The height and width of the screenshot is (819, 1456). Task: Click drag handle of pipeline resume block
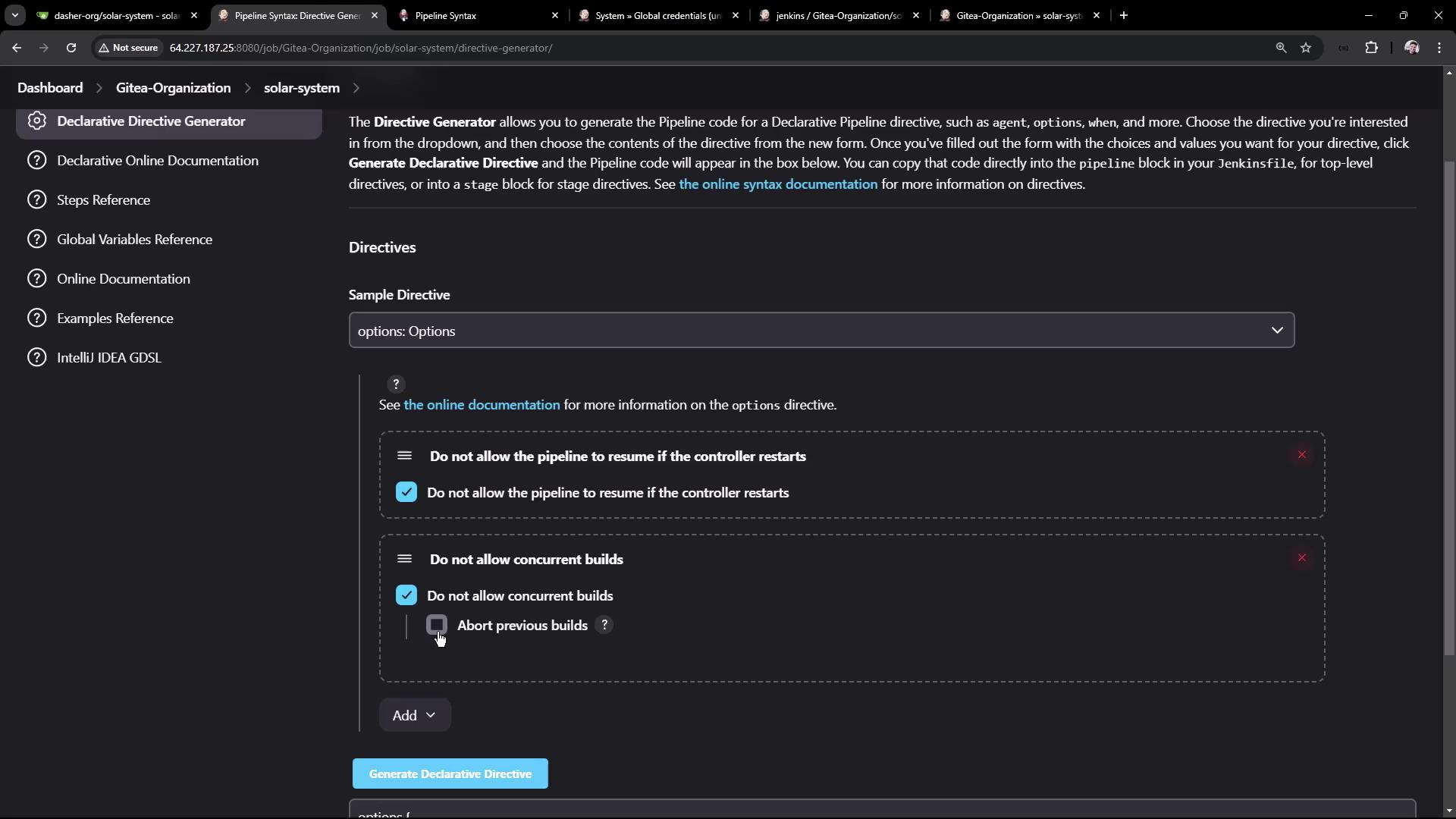pyautogui.click(x=404, y=456)
